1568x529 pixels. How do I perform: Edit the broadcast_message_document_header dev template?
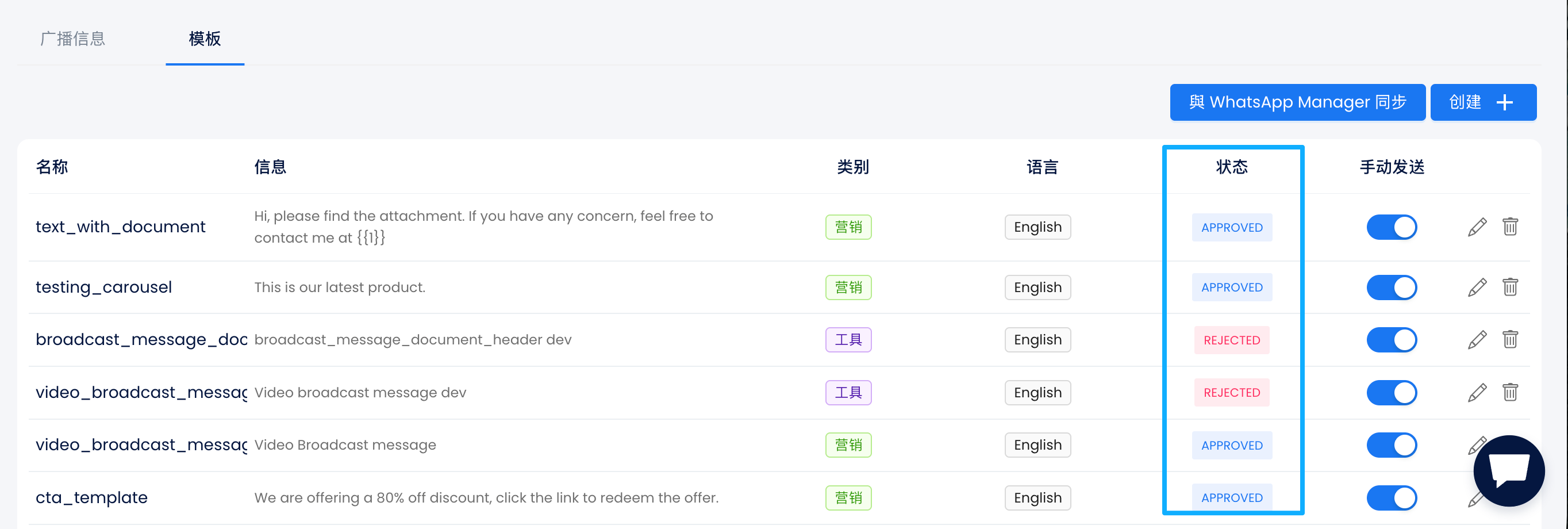1477,340
